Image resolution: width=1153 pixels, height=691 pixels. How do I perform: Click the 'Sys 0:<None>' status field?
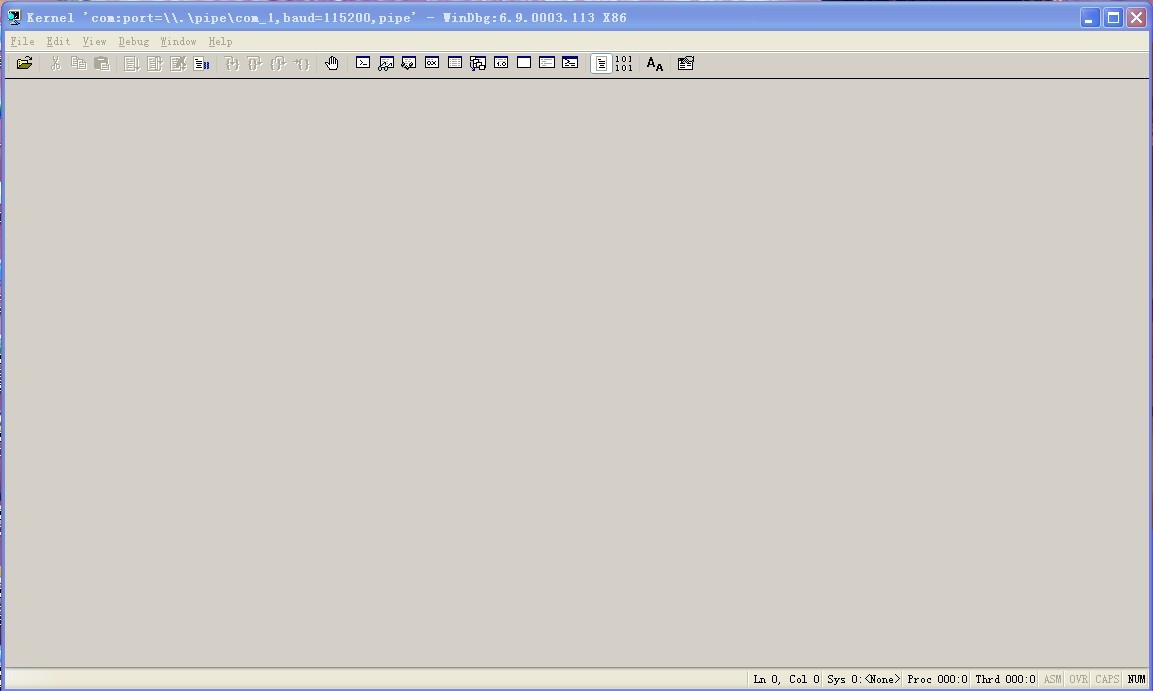pos(863,679)
